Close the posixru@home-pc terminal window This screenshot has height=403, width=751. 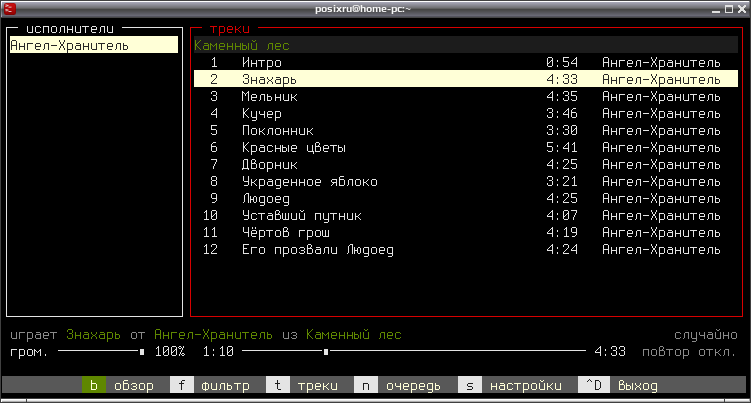click(x=741, y=9)
